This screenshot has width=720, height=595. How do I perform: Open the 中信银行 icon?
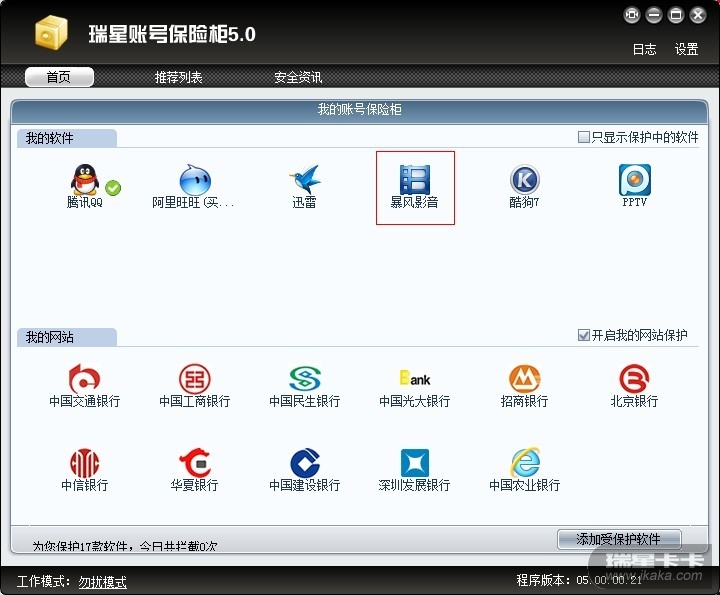point(84,463)
